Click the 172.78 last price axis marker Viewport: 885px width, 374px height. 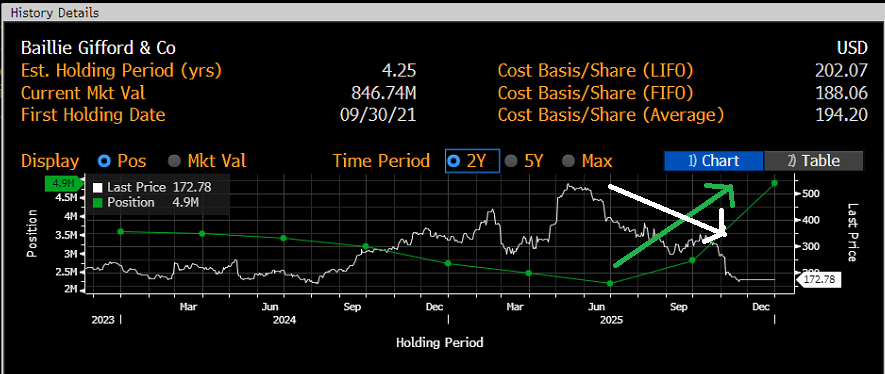(x=818, y=279)
